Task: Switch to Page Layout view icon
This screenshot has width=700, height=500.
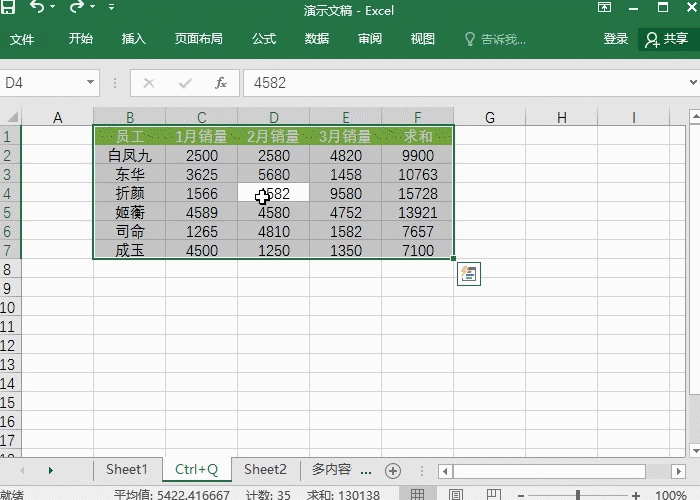Action: 455,494
